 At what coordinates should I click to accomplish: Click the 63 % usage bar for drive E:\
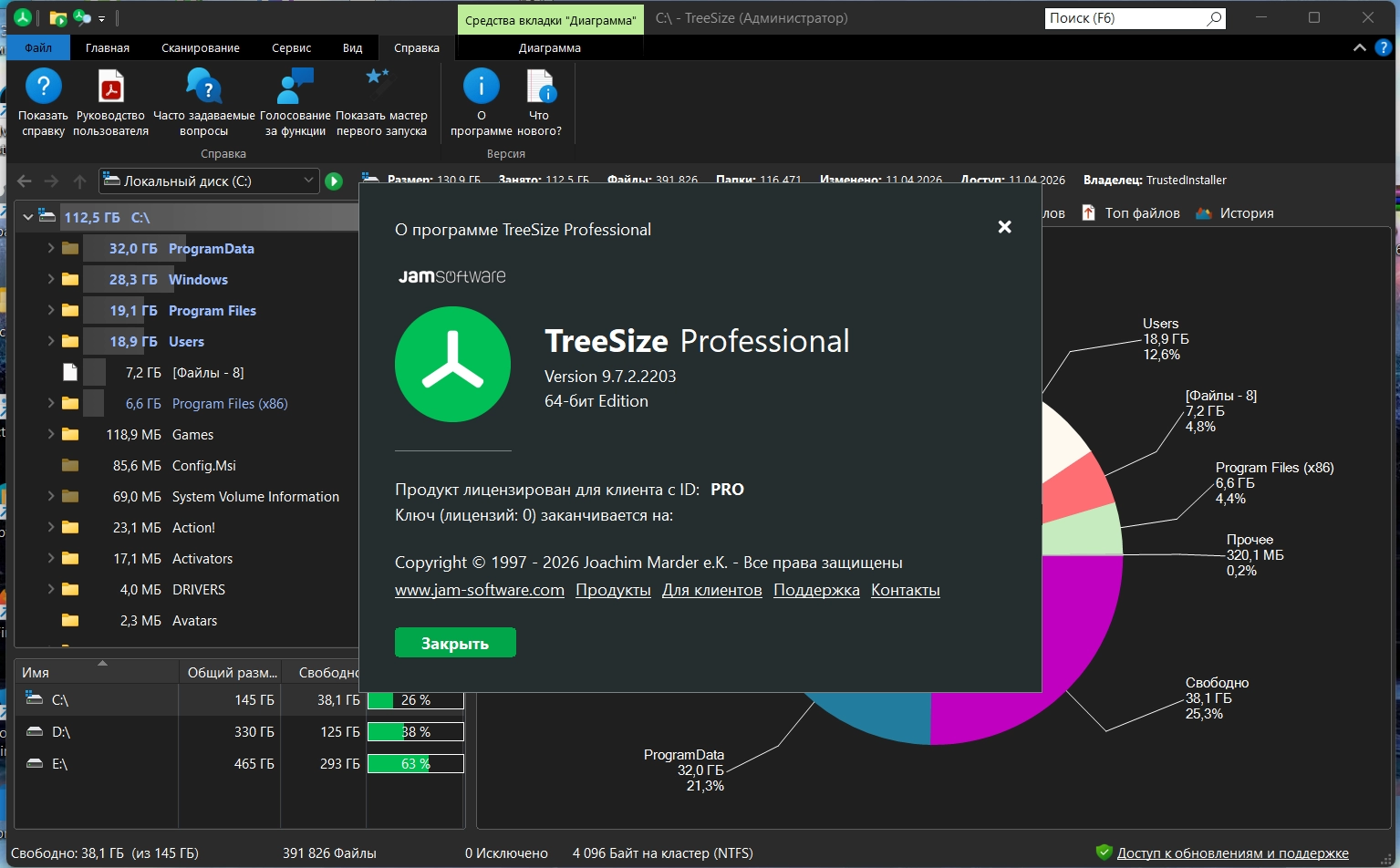pyautogui.click(x=416, y=764)
